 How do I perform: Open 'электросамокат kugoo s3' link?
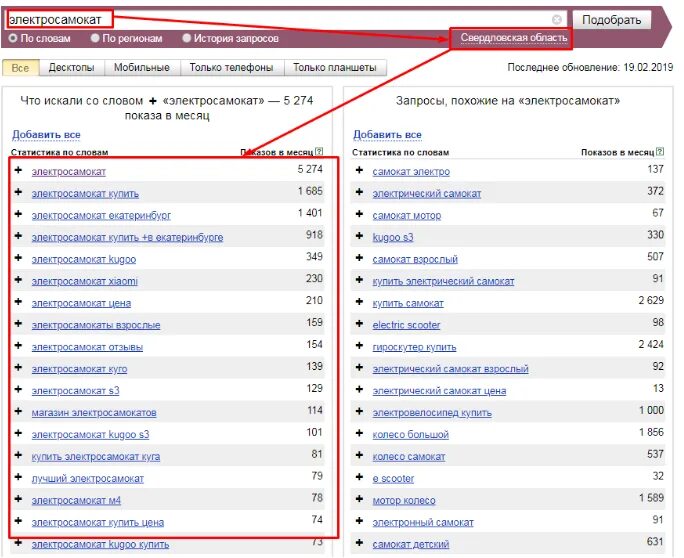(90, 435)
